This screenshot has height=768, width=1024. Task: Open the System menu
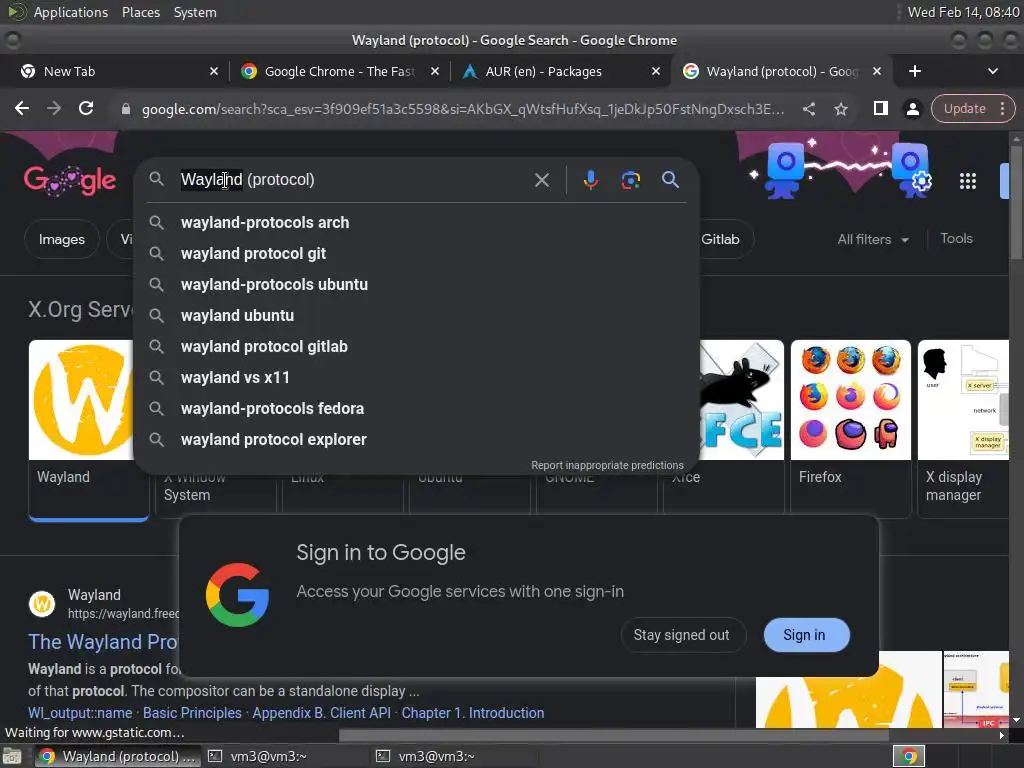(x=195, y=12)
